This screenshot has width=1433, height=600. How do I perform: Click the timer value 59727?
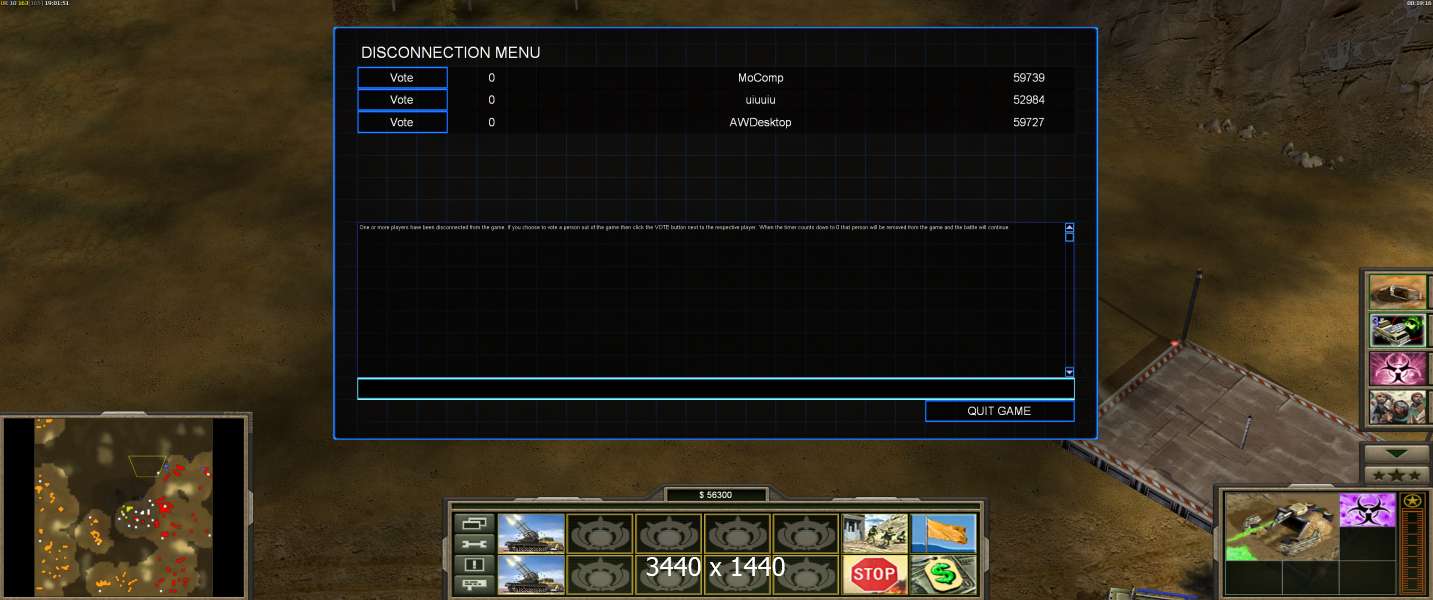click(1029, 122)
